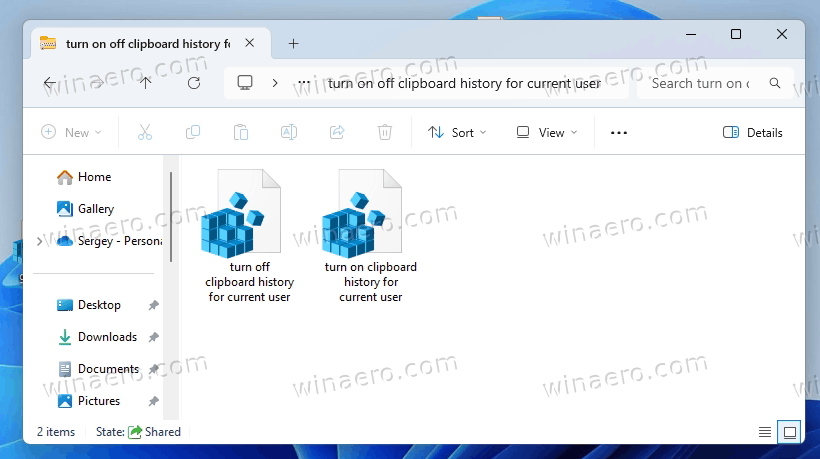Go back using the back arrow

click(x=50, y=83)
